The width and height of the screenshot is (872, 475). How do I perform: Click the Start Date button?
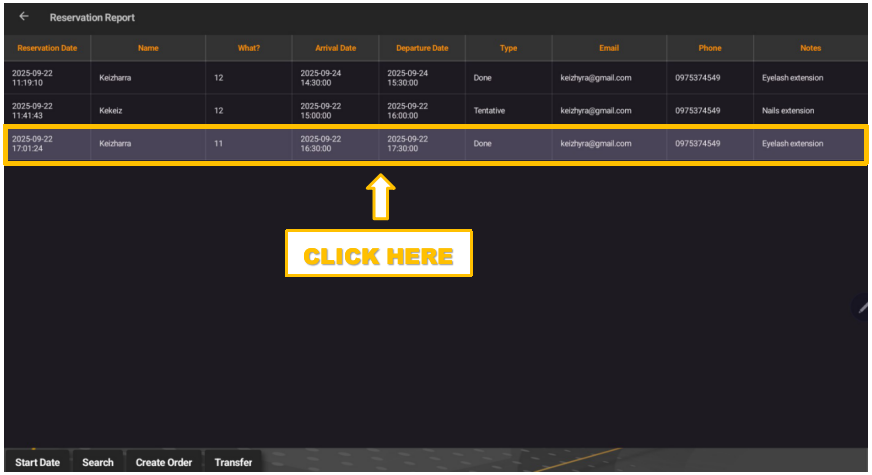pos(37,462)
